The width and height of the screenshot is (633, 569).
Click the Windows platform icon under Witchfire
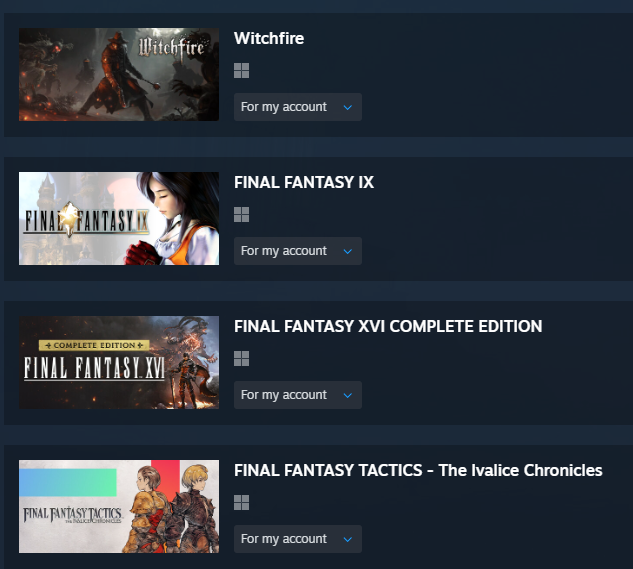pos(241,71)
